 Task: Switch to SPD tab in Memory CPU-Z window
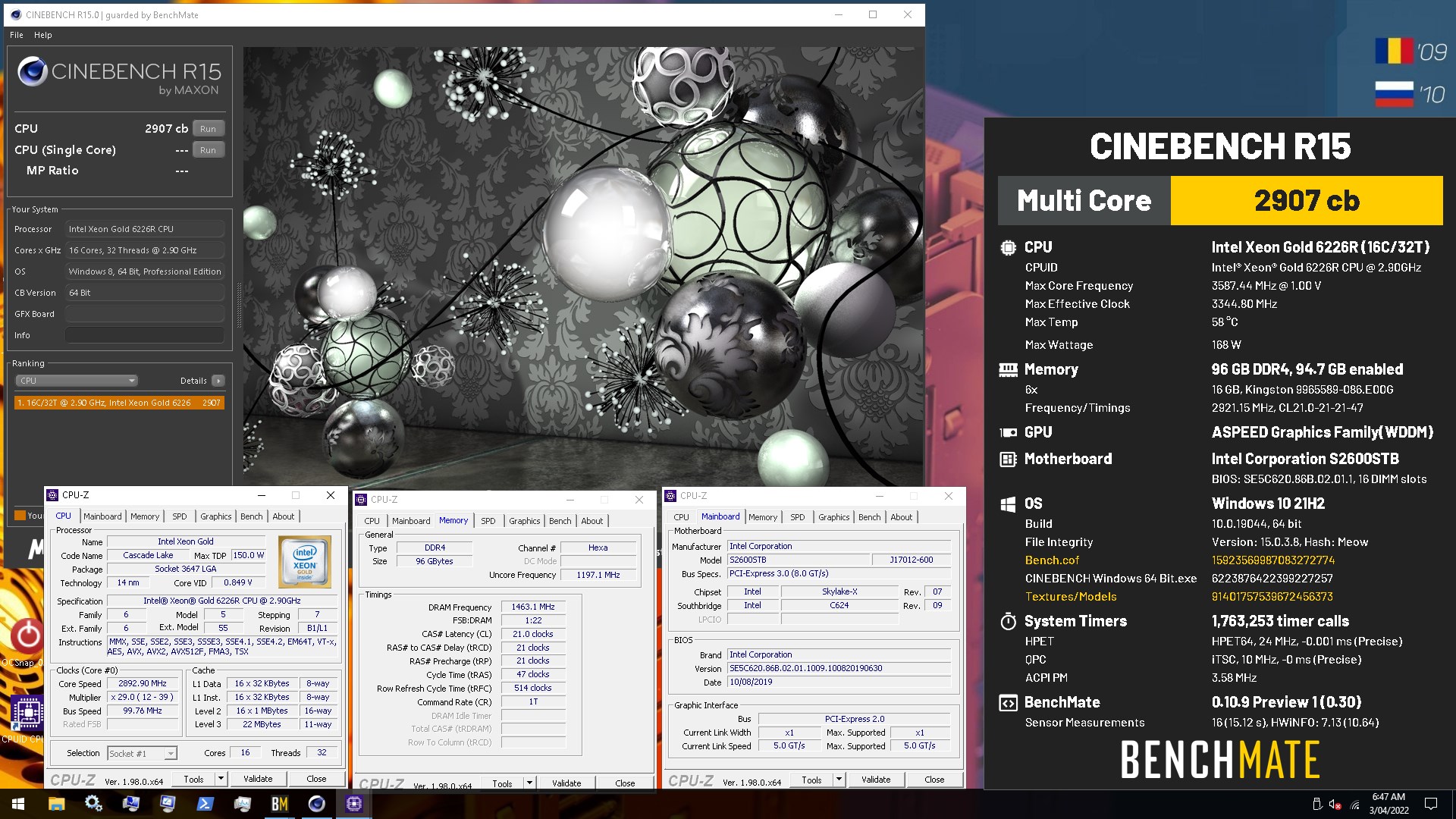[x=488, y=521]
